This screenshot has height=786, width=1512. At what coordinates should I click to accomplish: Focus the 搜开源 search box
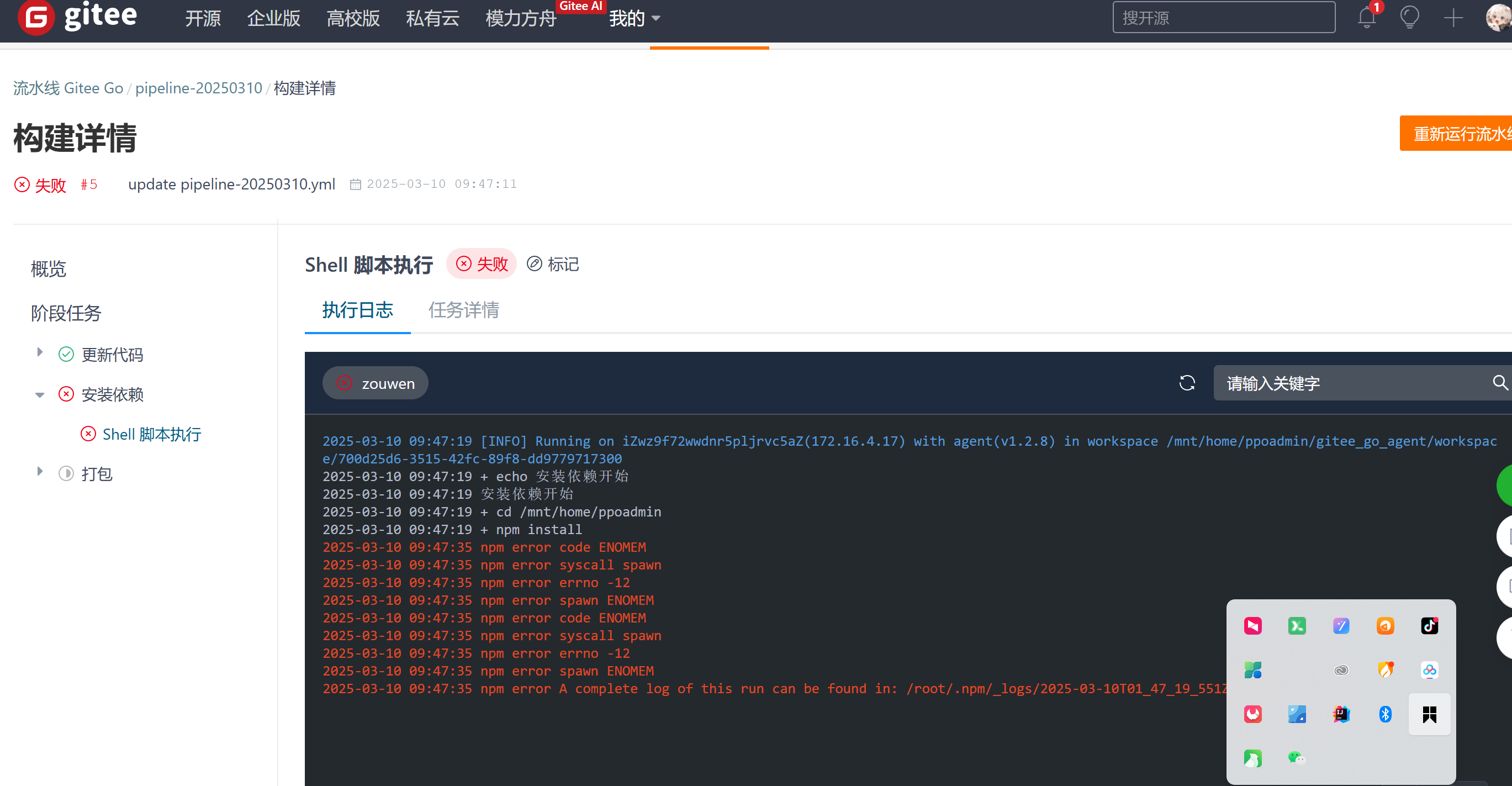[1223, 18]
